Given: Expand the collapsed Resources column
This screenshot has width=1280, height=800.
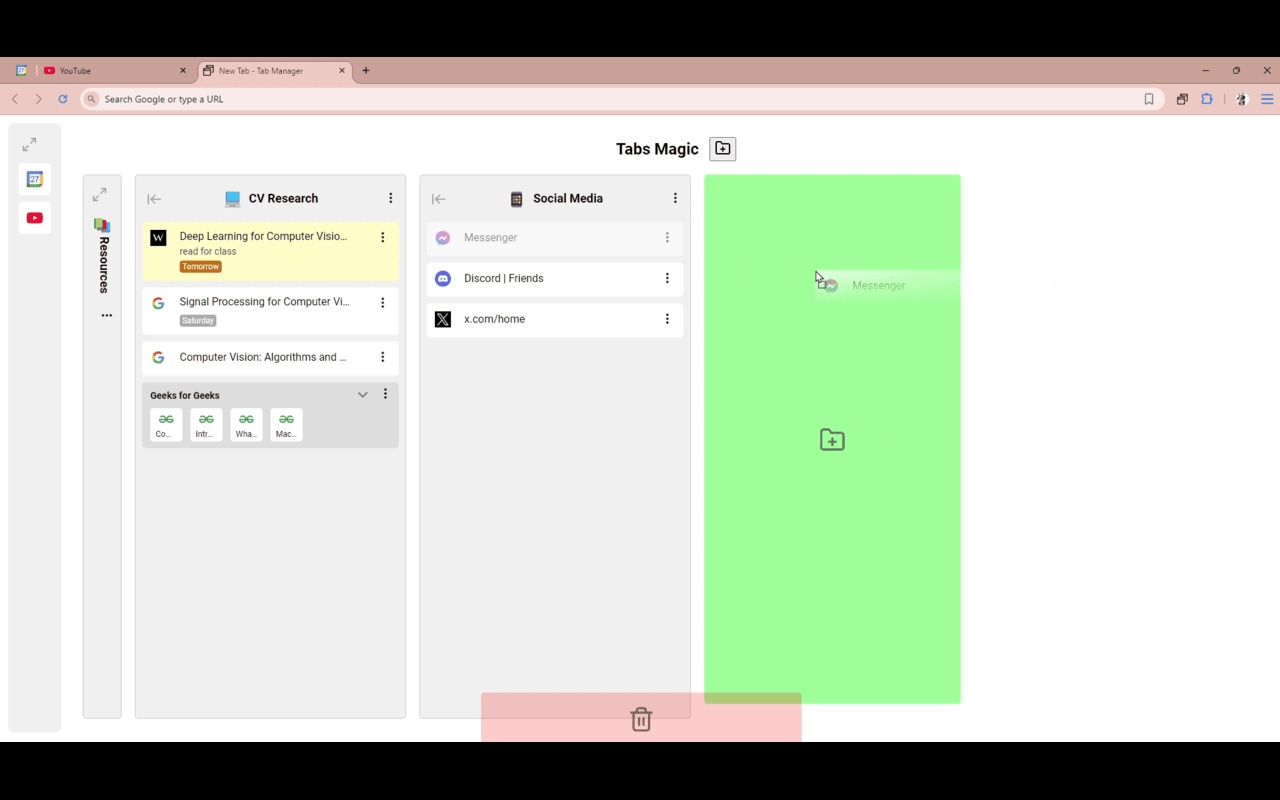Looking at the screenshot, I should pos(99,195).
